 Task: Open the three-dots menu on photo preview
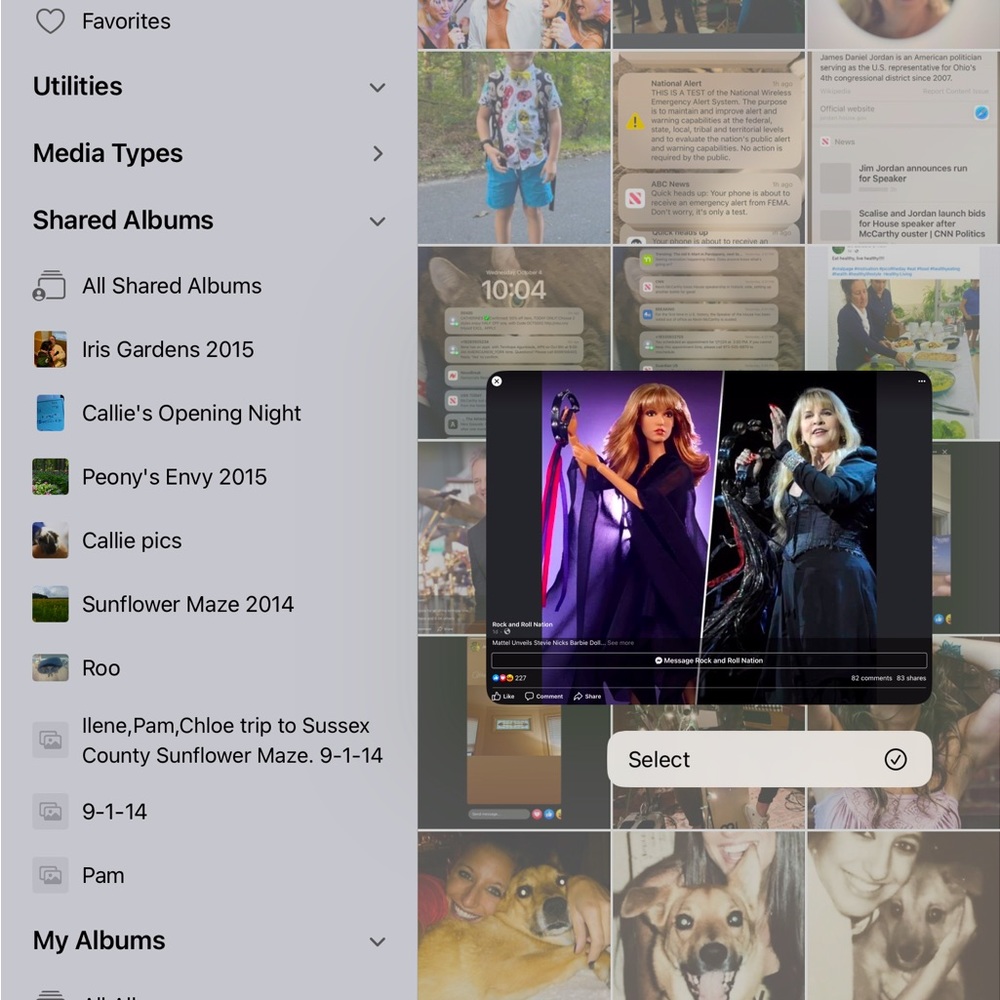pyautogui.click(x=922, y=381)
